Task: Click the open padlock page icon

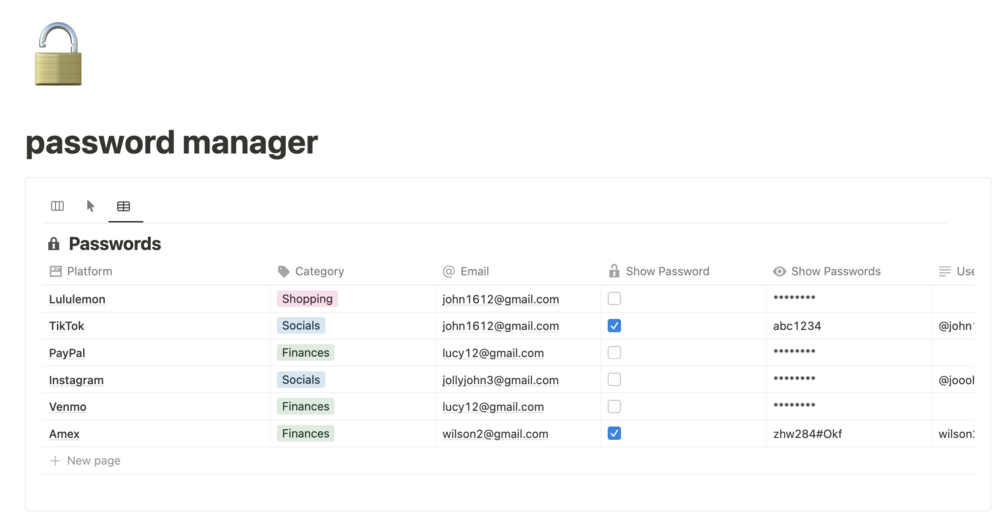Action: [x=58, y=54]
